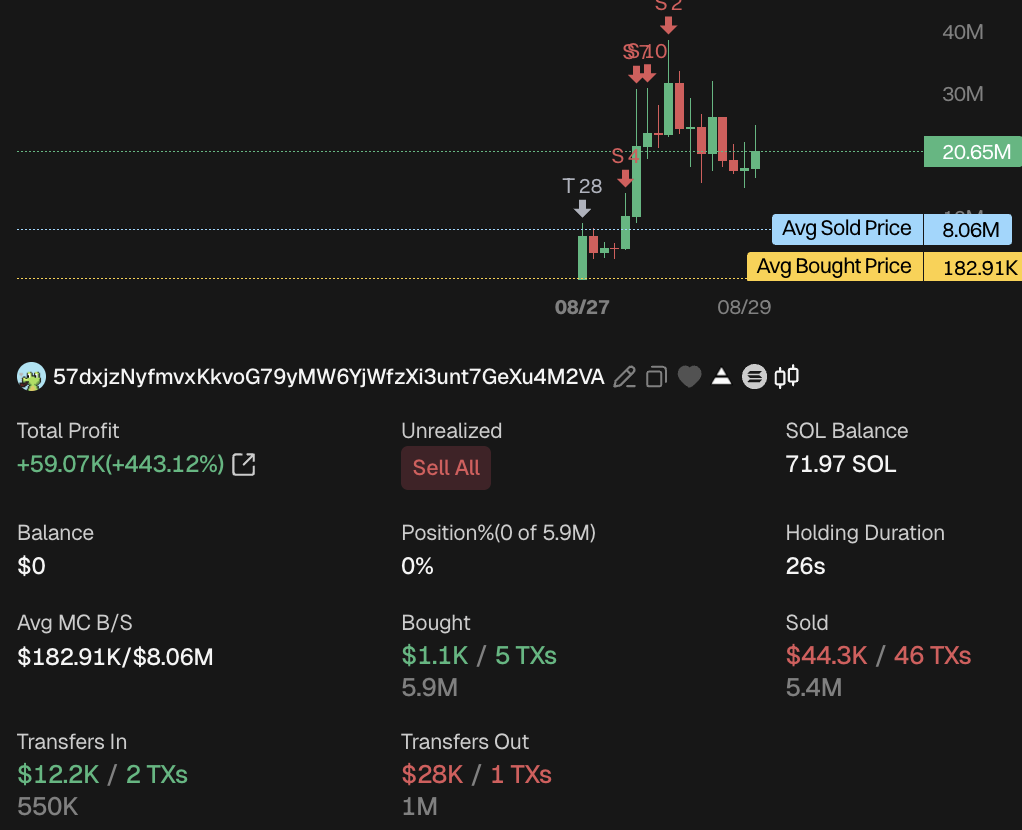Click the 5.4M sold amount text
Viewport: 1022px width, 830px height.
(x=813, y=688)
